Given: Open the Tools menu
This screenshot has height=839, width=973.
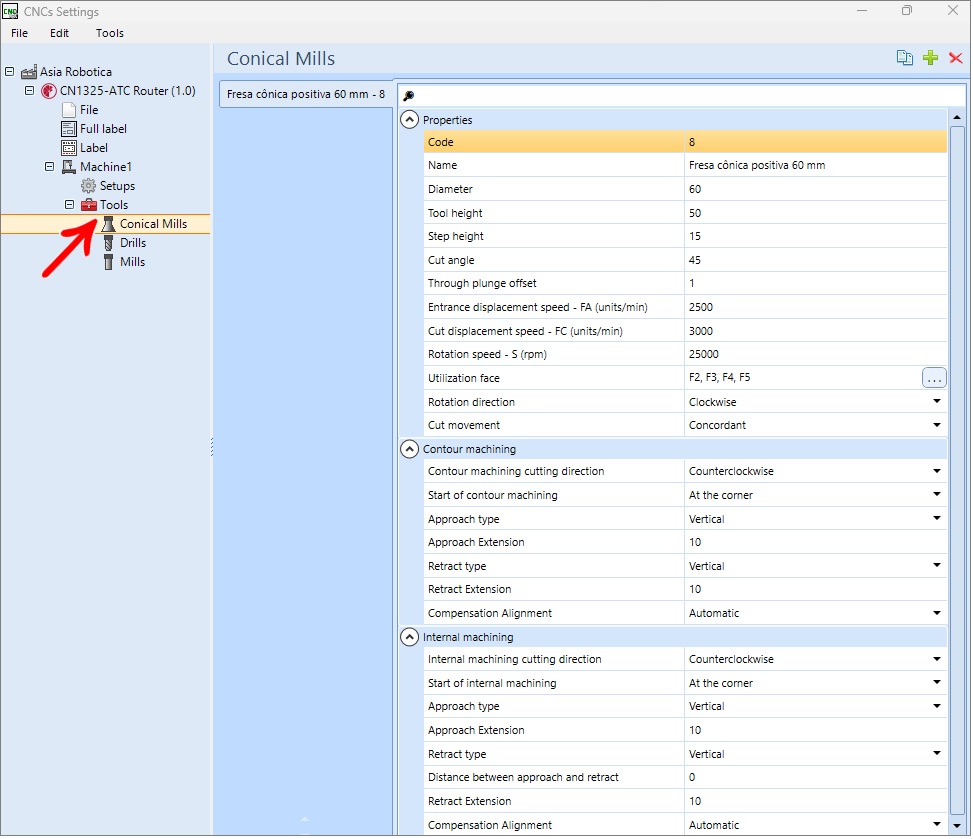Looking at the screenshot, I should click(x=110, y=34).
